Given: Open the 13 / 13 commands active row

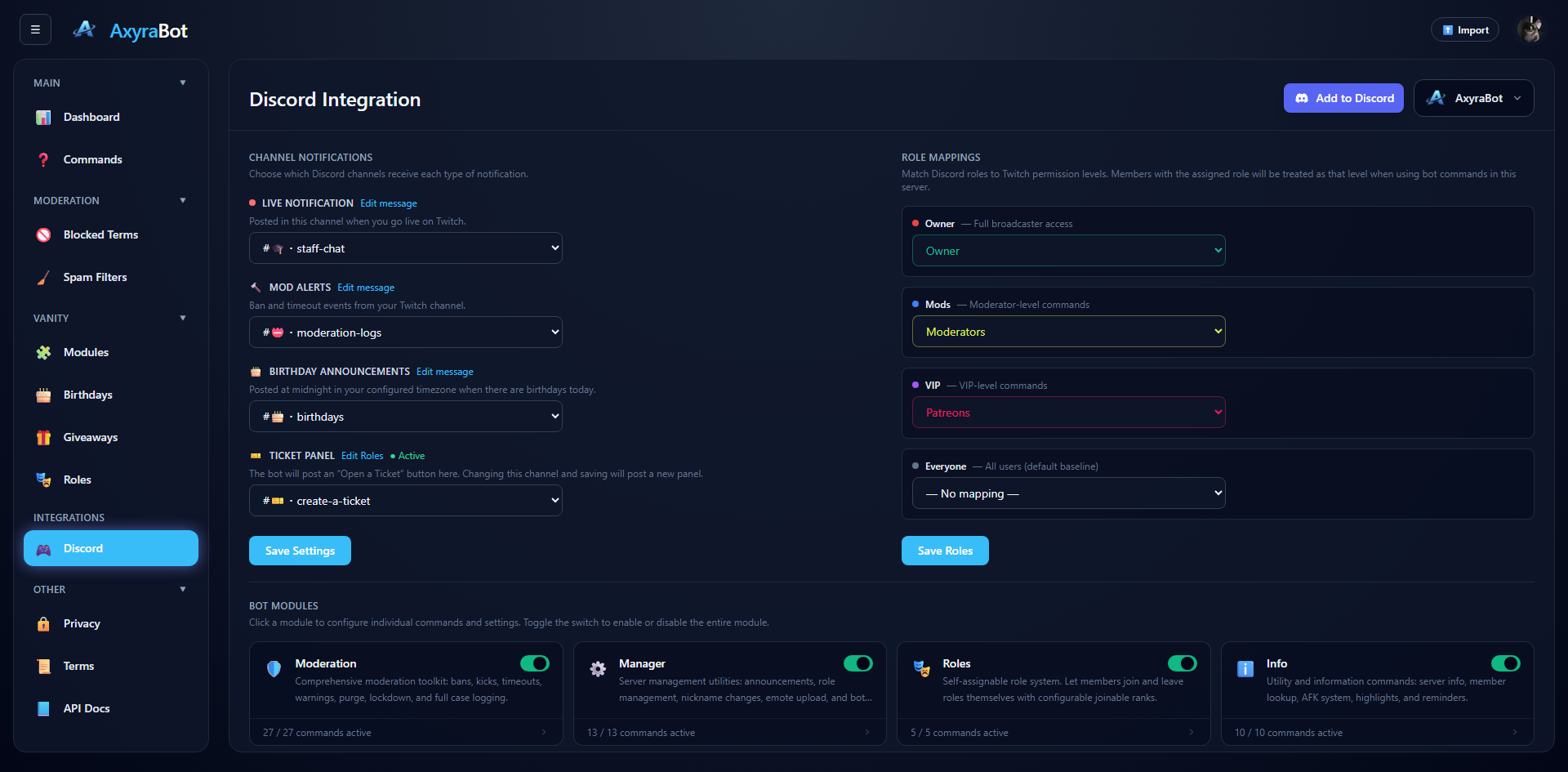Looking at the screenshot, I should click(729, 733).
